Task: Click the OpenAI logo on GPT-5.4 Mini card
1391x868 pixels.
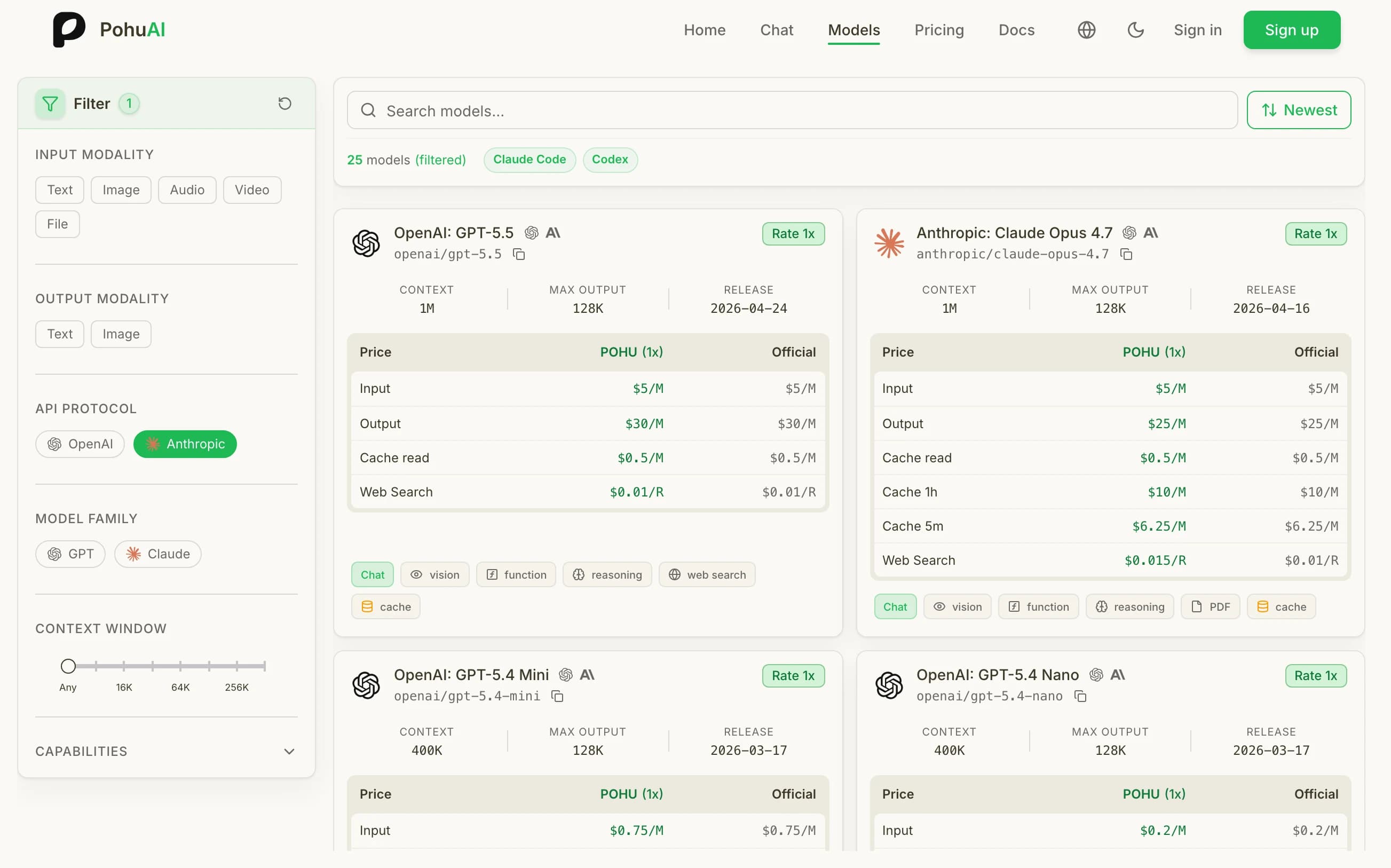Action: tap(366, 685)
